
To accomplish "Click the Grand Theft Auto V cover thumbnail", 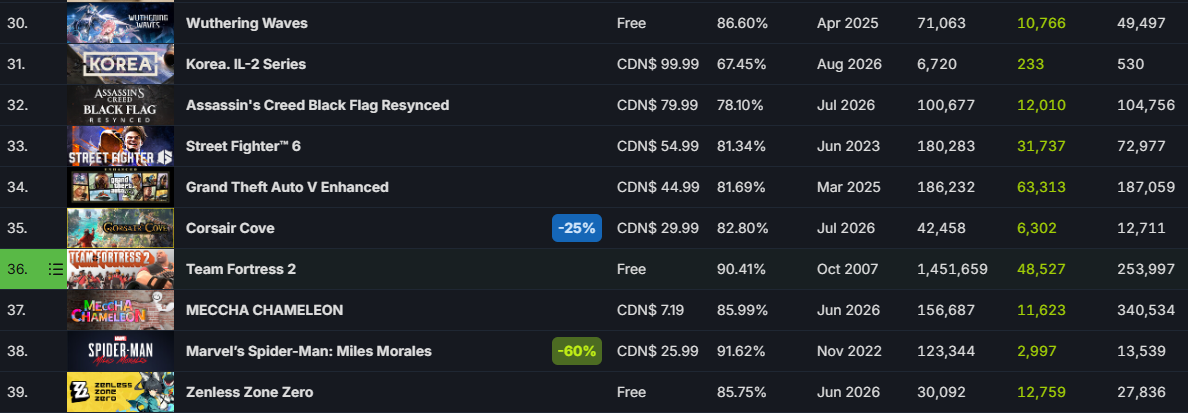I will click(x=120, y=187).
